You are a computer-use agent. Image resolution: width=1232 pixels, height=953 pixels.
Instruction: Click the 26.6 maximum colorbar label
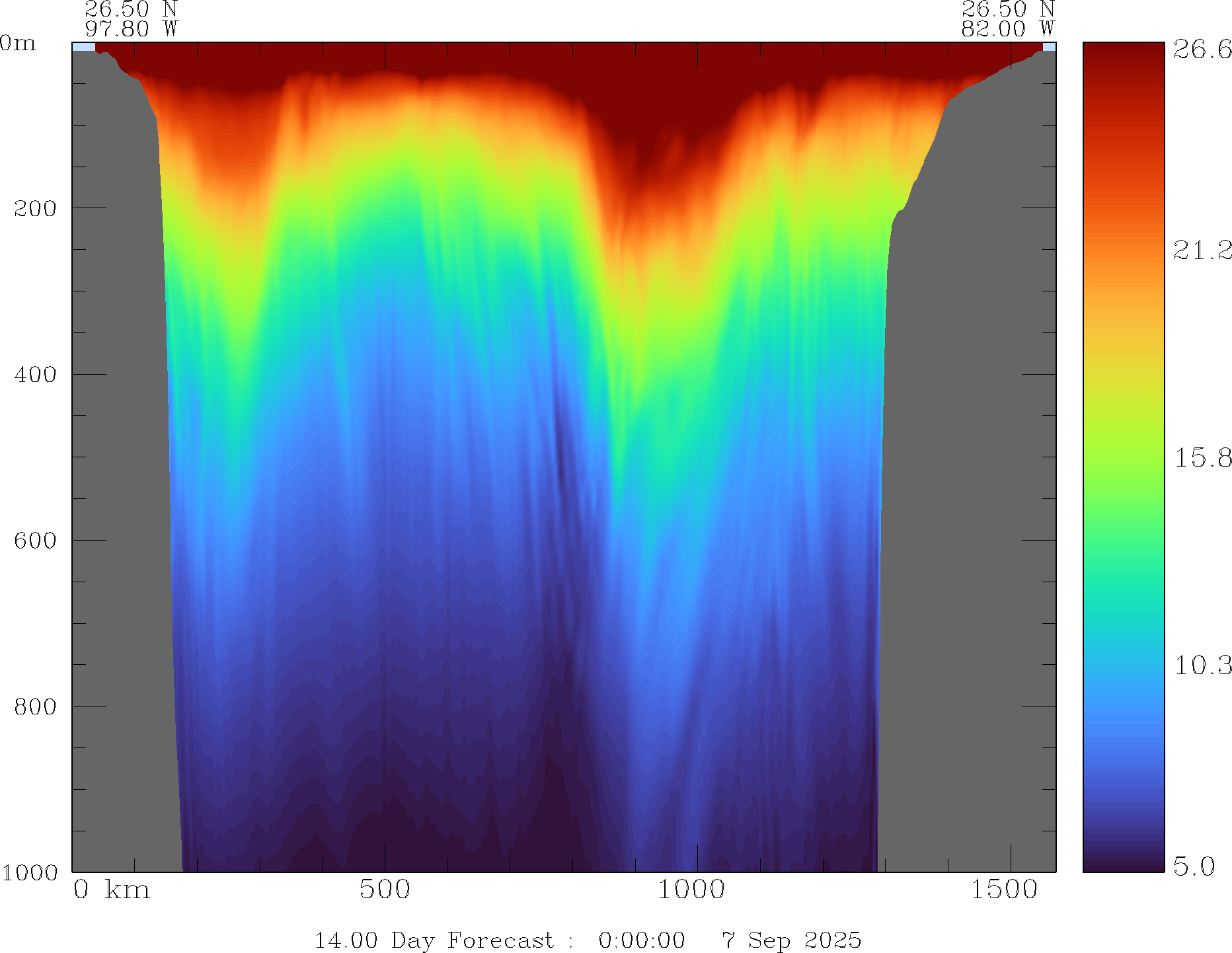[x=1202, y=50]
